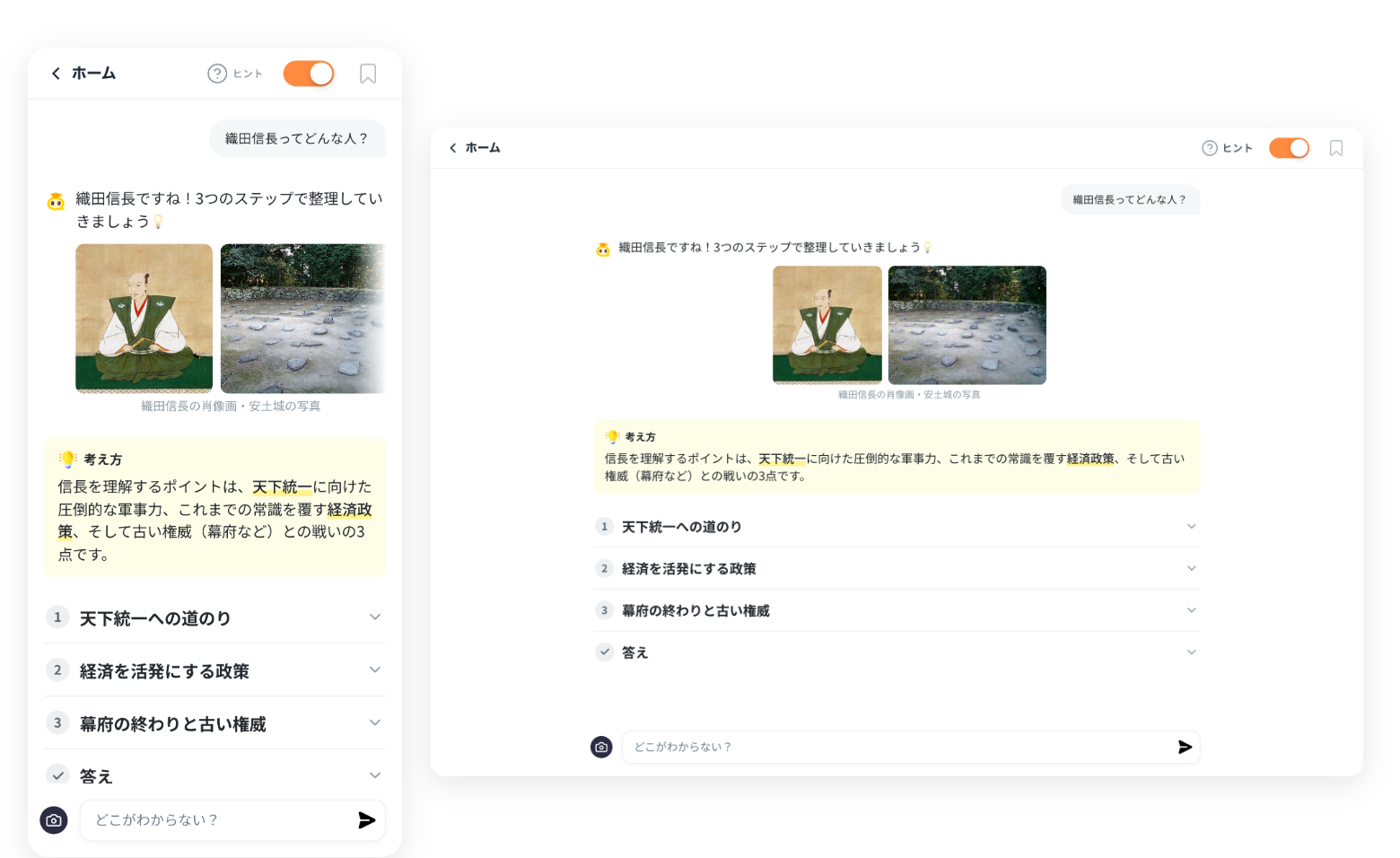Open Azuchi castle photo in desktop view
1400x858 pixels.
point(967,325)
